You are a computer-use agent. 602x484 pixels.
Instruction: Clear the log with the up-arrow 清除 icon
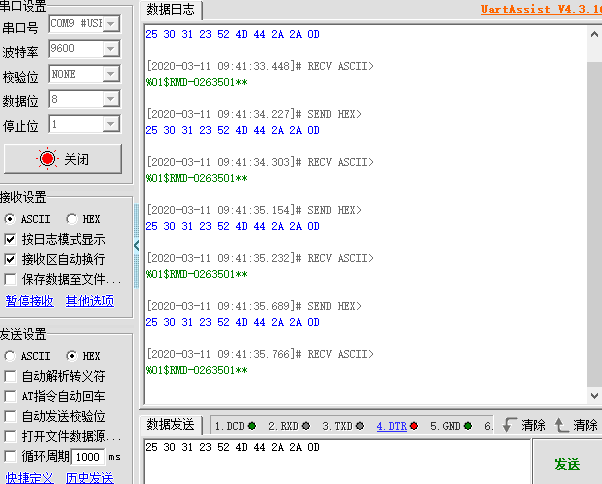[576, 425]
